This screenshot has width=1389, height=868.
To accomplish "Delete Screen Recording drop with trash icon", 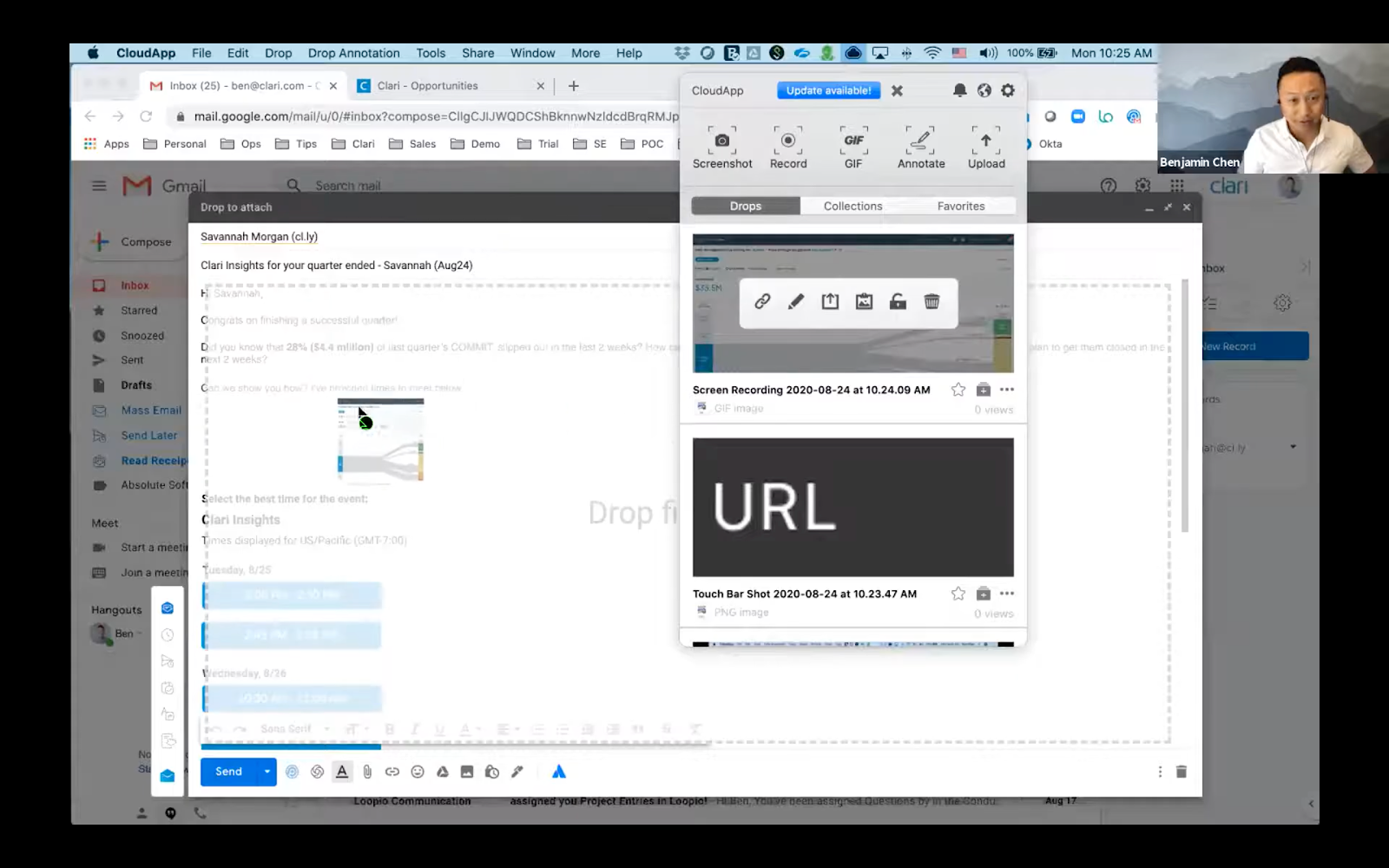I will 931,301.
